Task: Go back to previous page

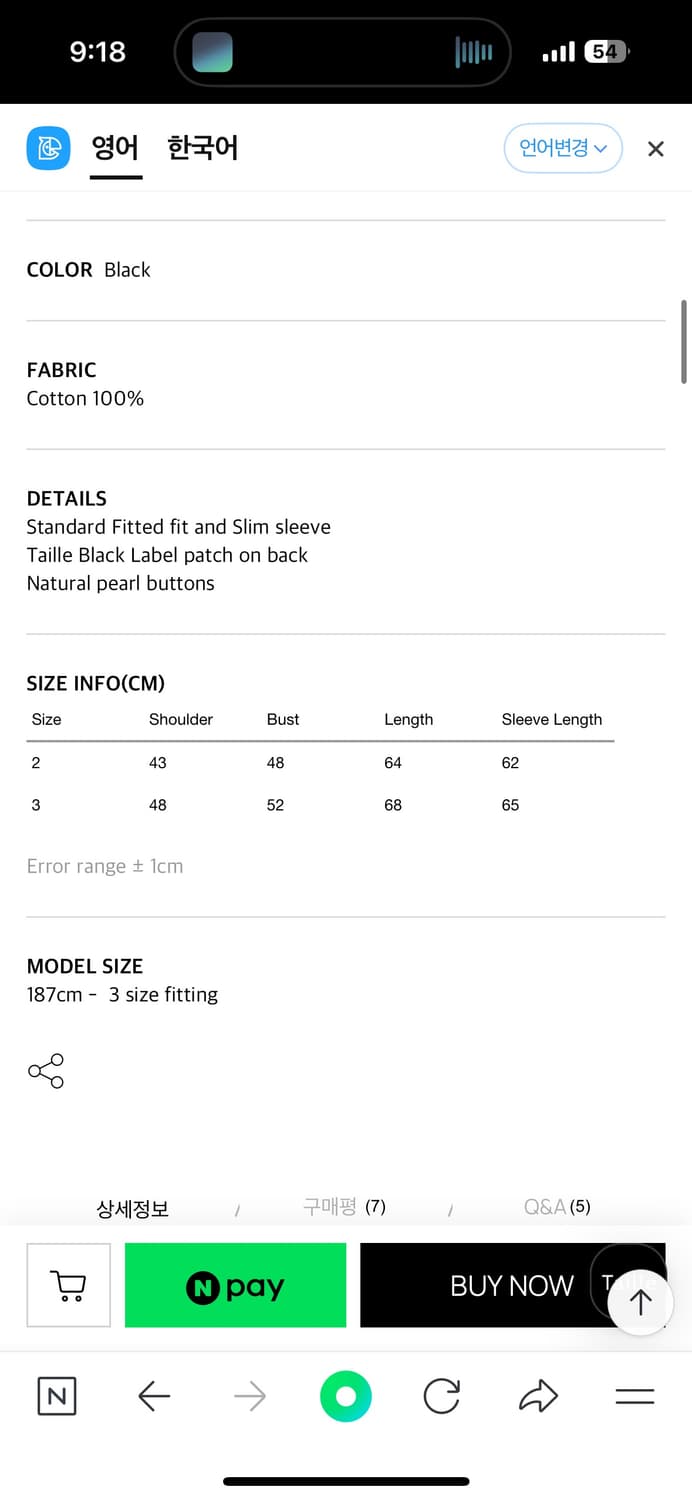Action: 154,1396
